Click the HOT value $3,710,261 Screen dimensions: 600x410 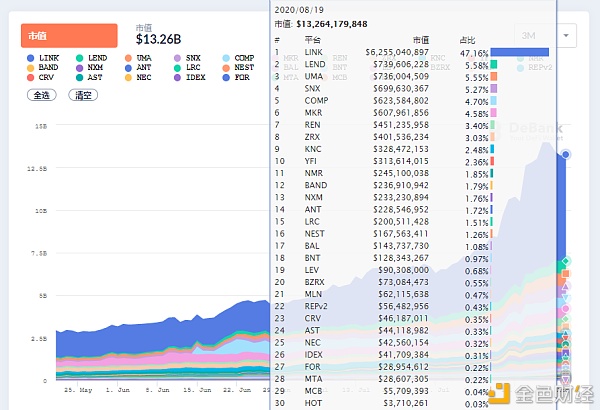click(406, 403)
